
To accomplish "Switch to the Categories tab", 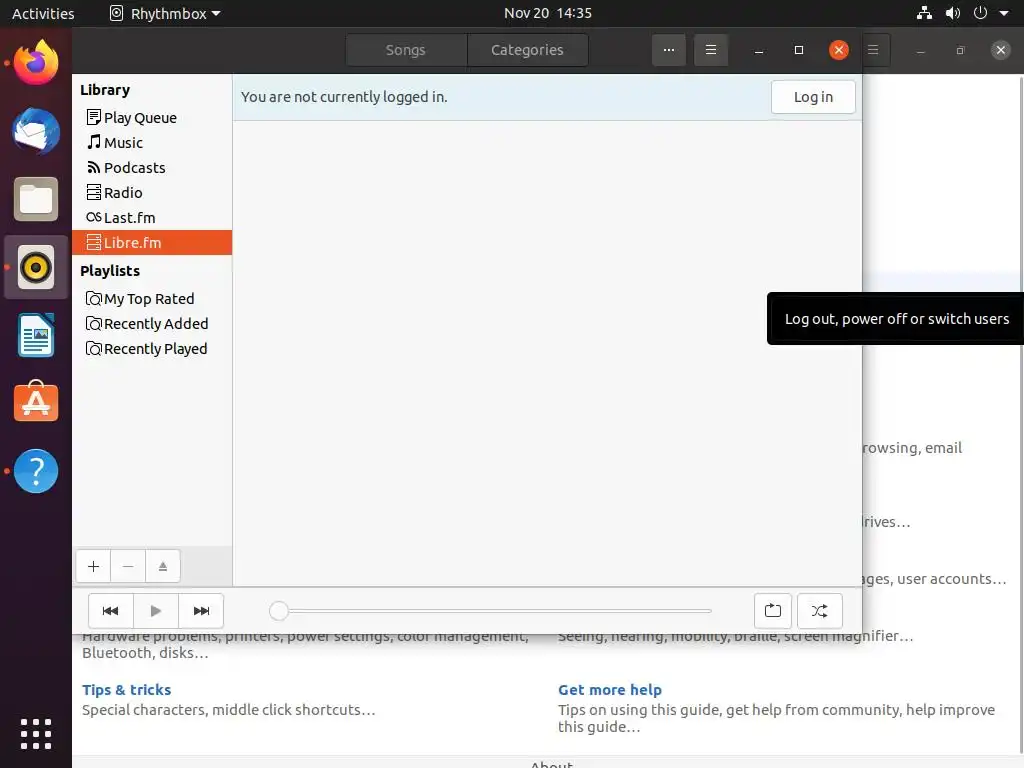I will coord(527,50).
